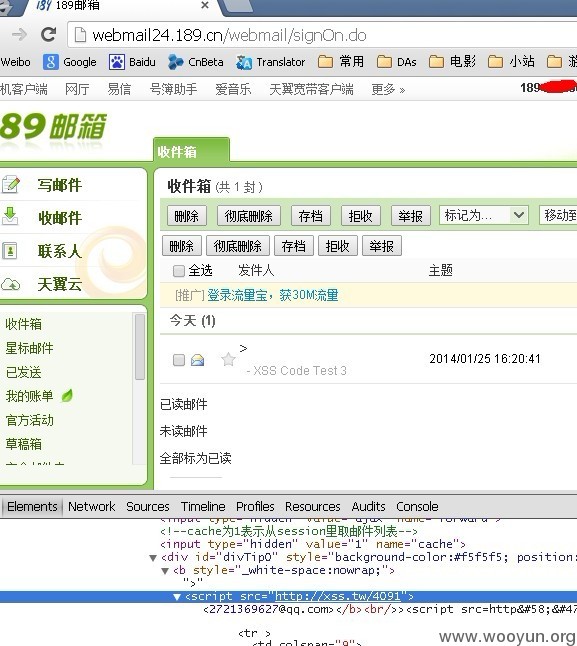Click the 彻底删除 button in top toolbar
Screen dimensions: 577x646
tap(249, 215)
